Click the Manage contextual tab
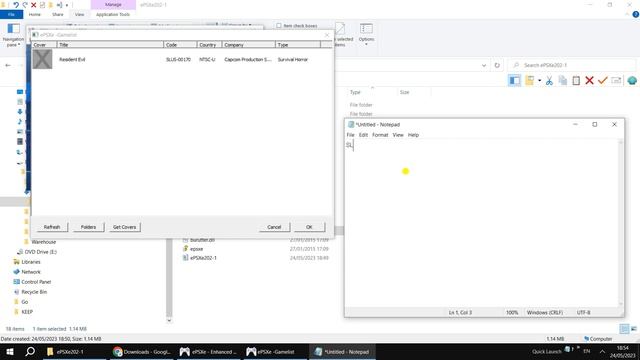The width and height of the screenshot is (640, 360). [x=113, y=4]
